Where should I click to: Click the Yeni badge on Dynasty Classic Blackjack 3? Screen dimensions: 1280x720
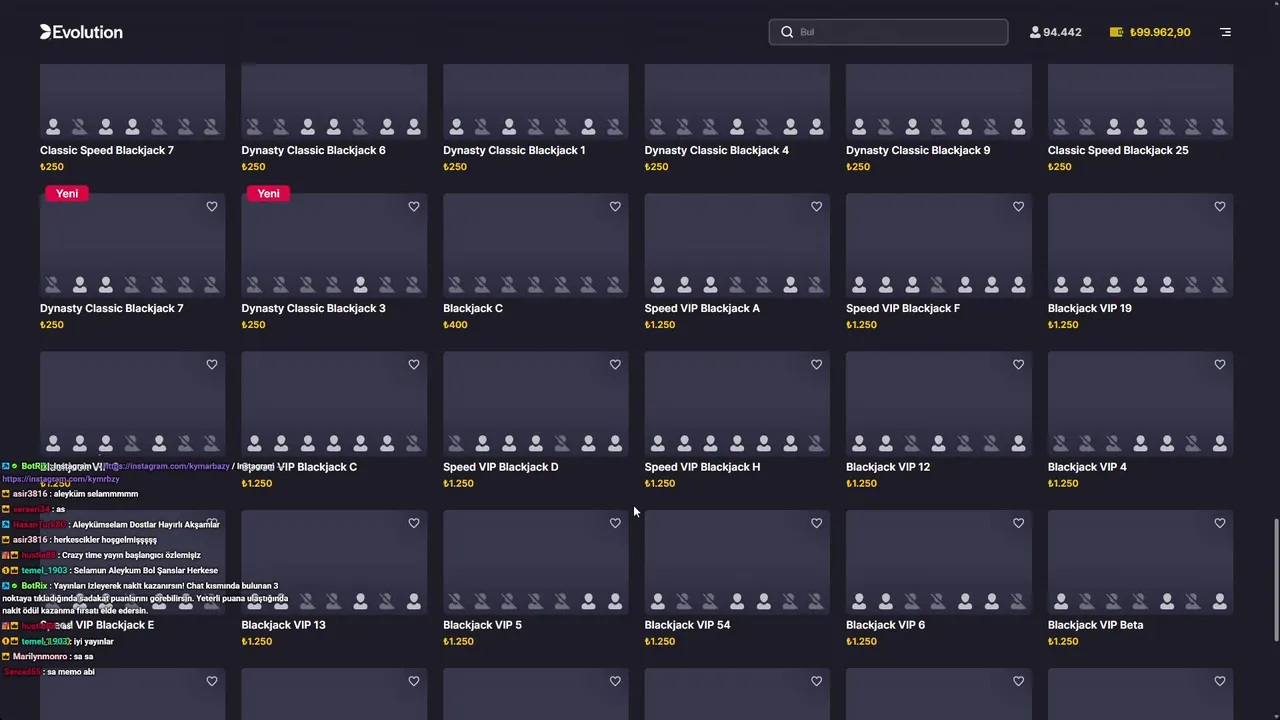268,193
